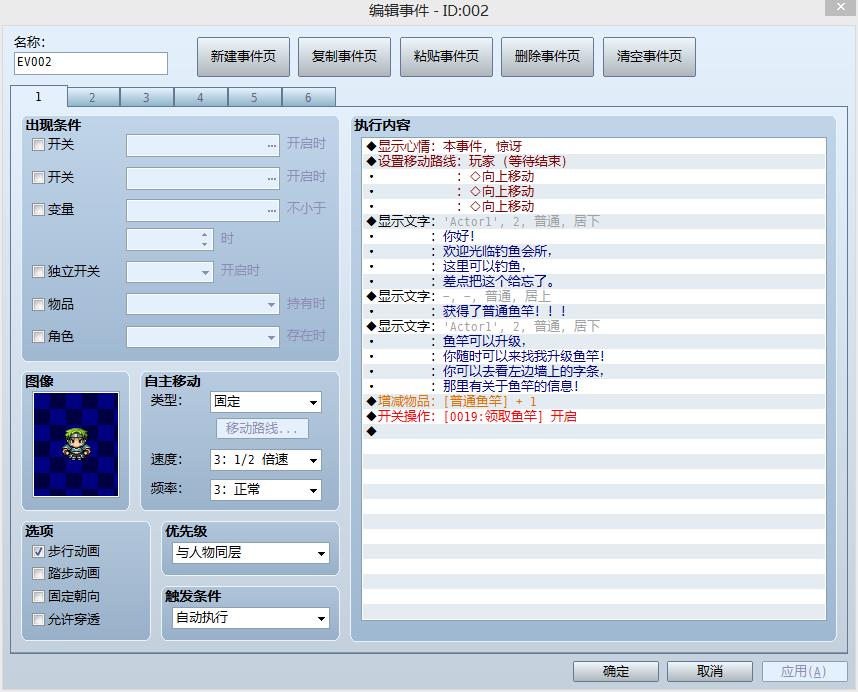The image size is (858, 692).
Task: Close the 编辑事件 dialog window
Action: click(840, 7)
